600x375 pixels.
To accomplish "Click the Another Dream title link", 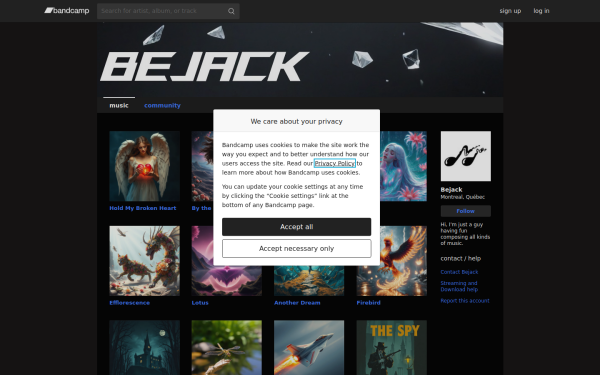I will coord(297,303).
